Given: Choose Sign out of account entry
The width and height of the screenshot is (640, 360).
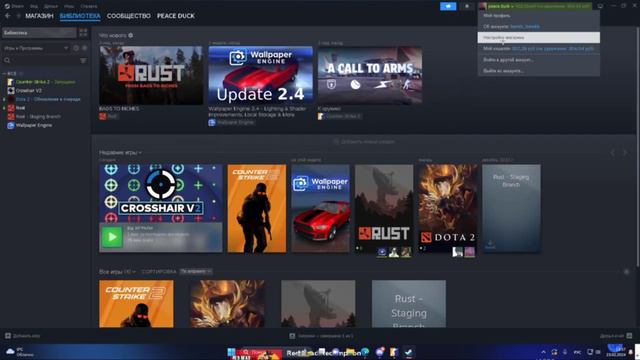Looking at the screenshot, I should pos(539,71).
